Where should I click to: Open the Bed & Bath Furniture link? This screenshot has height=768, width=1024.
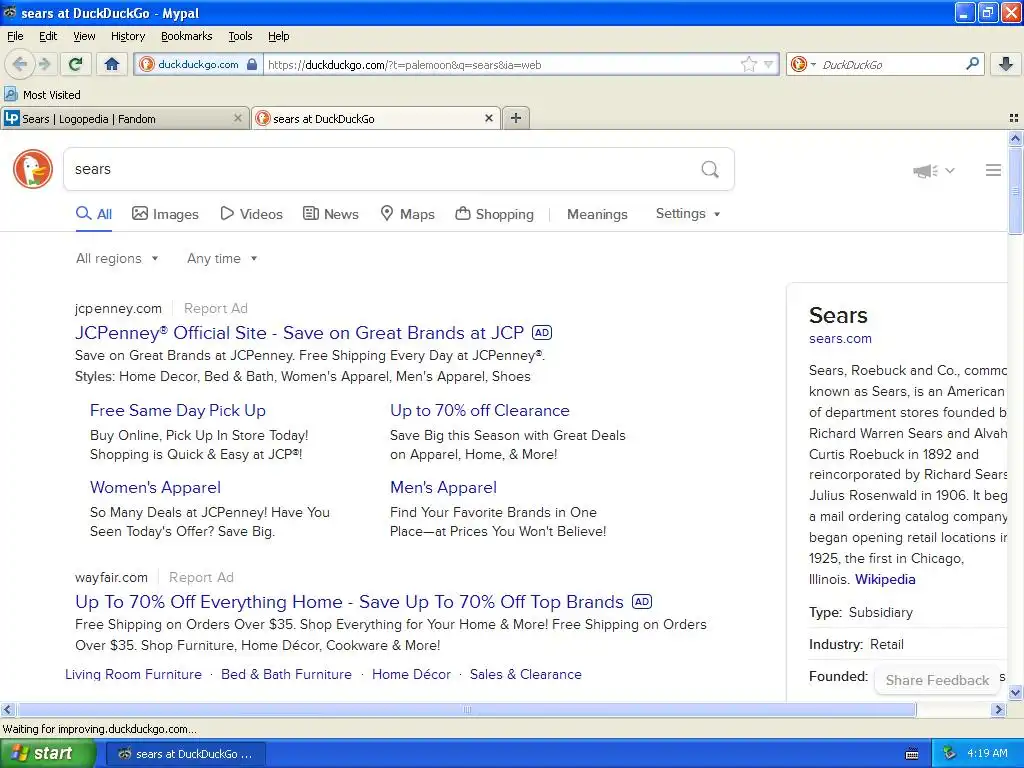[x=286, y=674]
